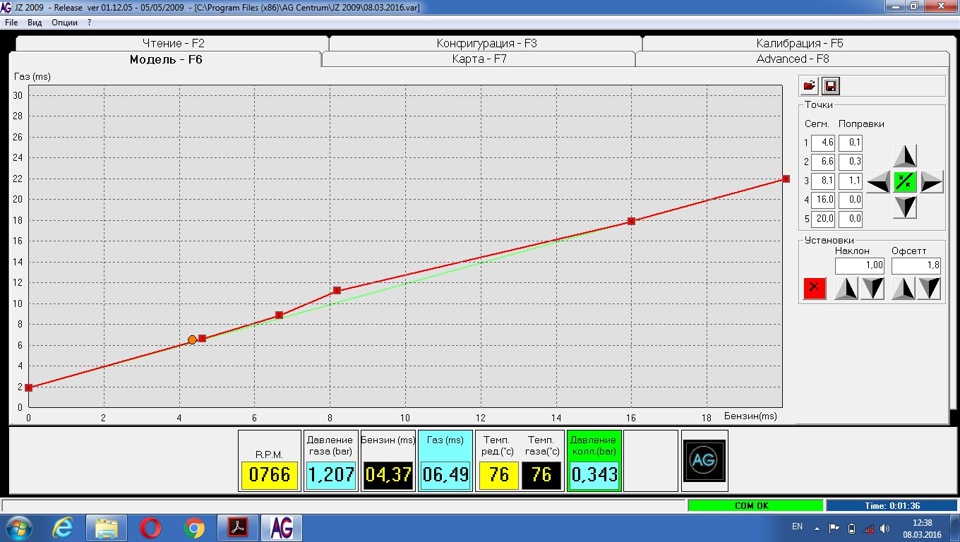Screen dimensions: 960x542
Task: Select red curve end point at right edge
Action: coord(786,179)
